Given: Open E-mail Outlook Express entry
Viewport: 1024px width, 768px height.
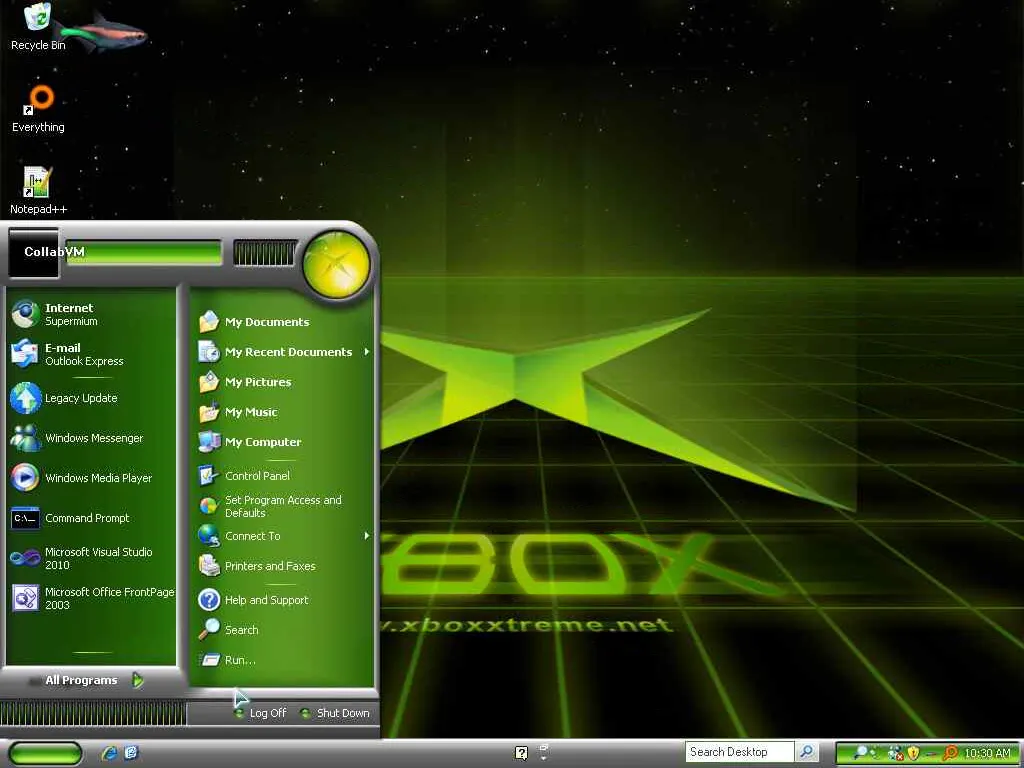Looking at the screenshot, I should tap(91, 354).
